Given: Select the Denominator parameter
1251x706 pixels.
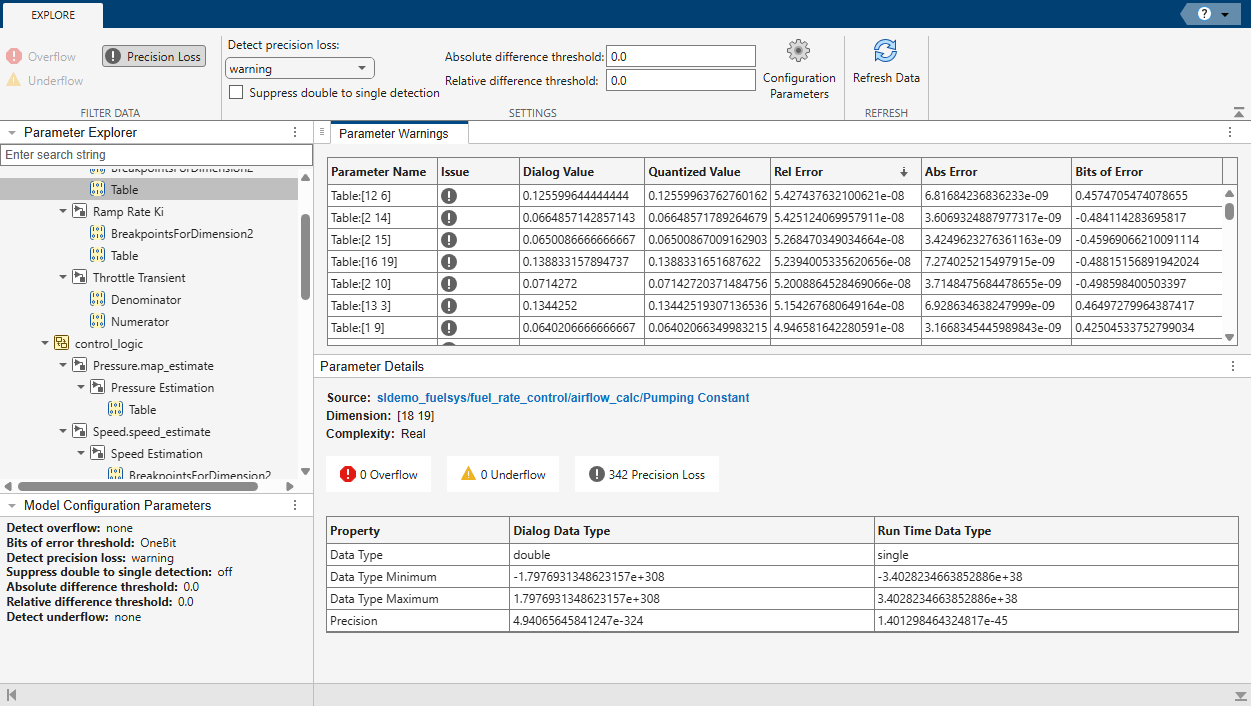Looking at the screenshot, I should (146, 299).
